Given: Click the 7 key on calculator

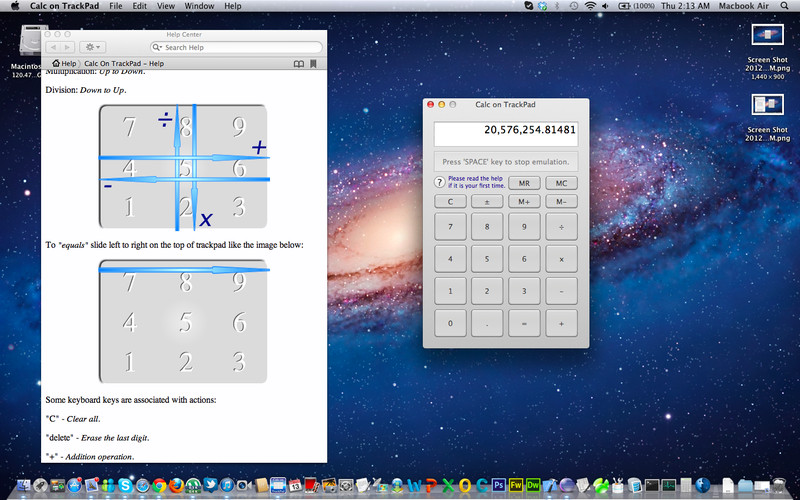Looking at the screenshot, I should tap(450, 227).
